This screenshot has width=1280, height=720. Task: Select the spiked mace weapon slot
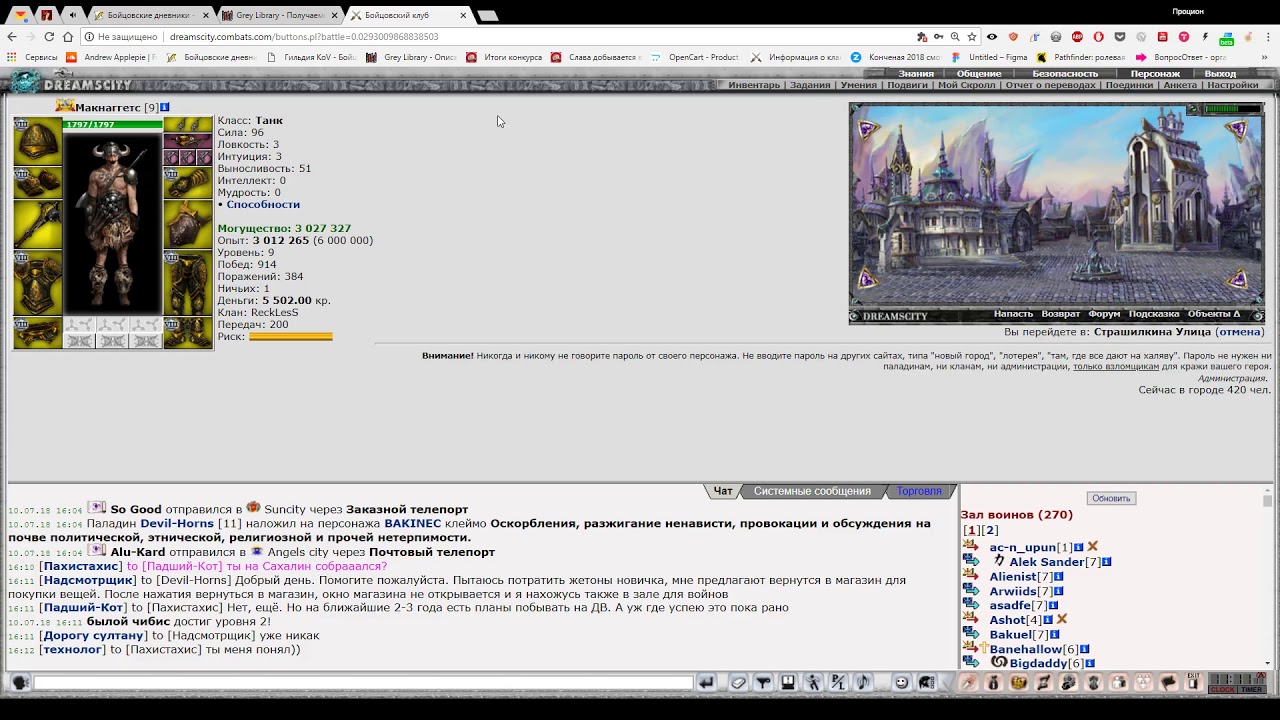(x=38, y=224)
